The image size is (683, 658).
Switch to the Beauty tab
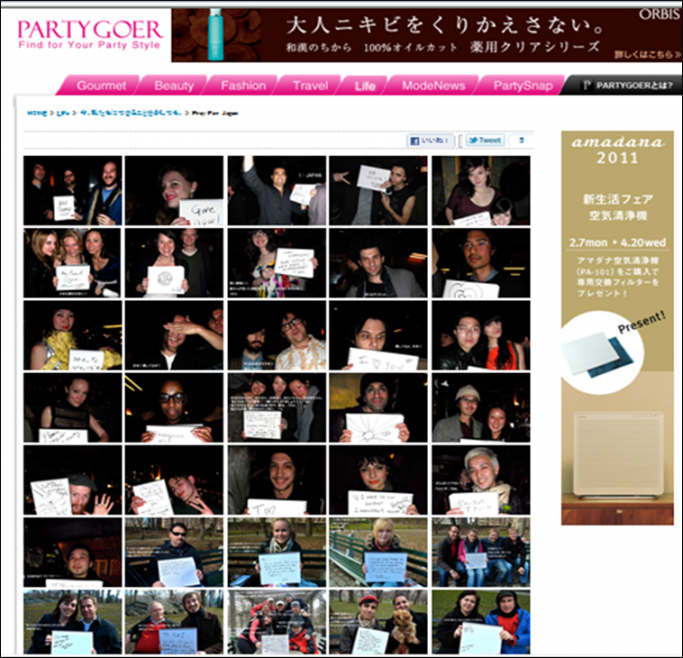click(x=174, y=86)
